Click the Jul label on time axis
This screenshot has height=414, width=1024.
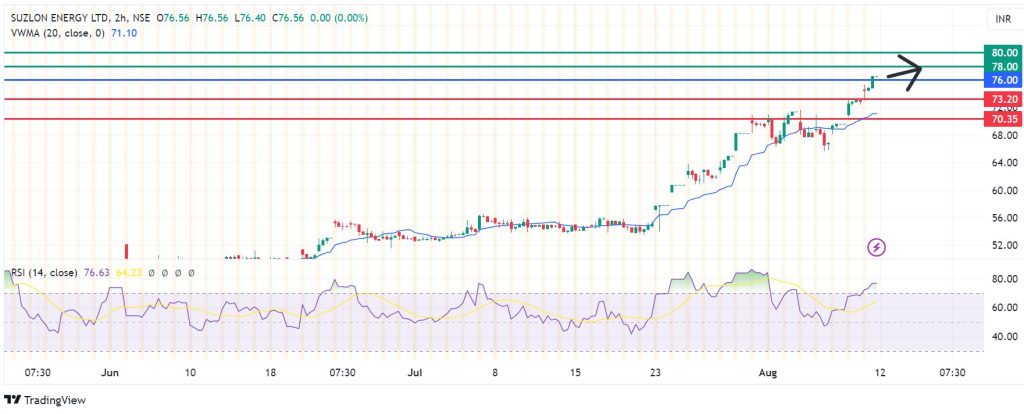click(414, 373)
